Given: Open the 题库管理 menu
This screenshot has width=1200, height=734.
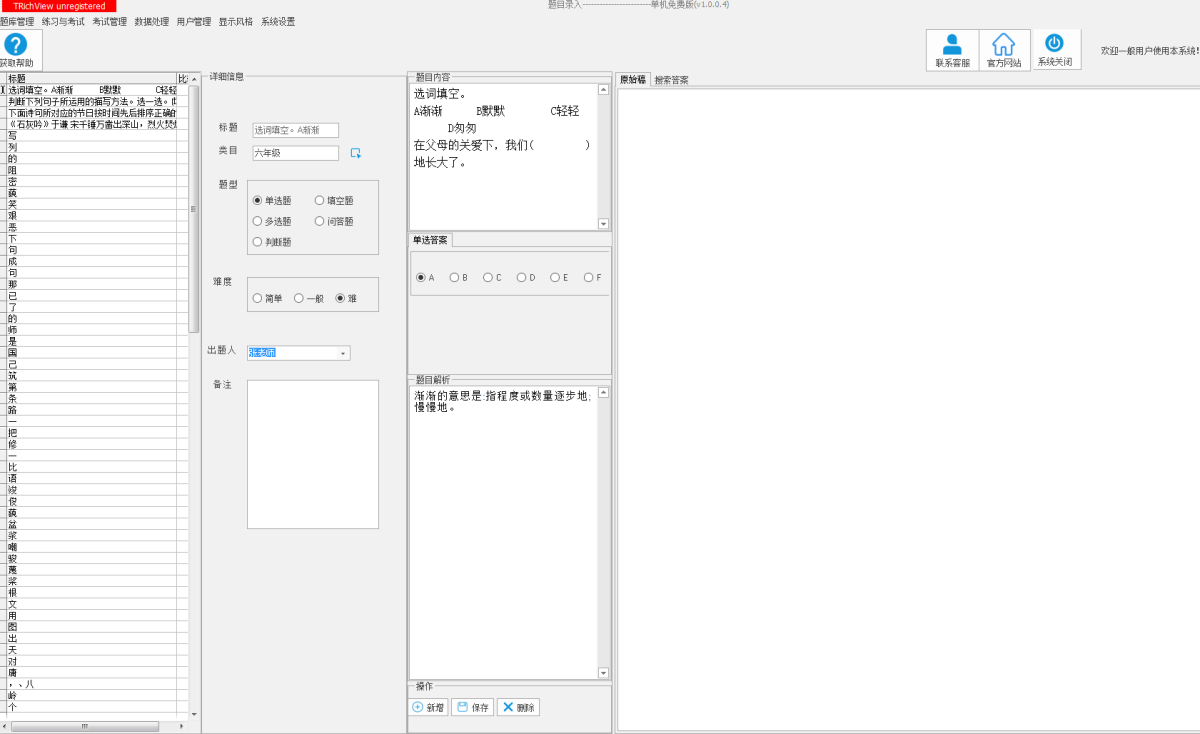Looking at the screenshot, I should point(17,22).
